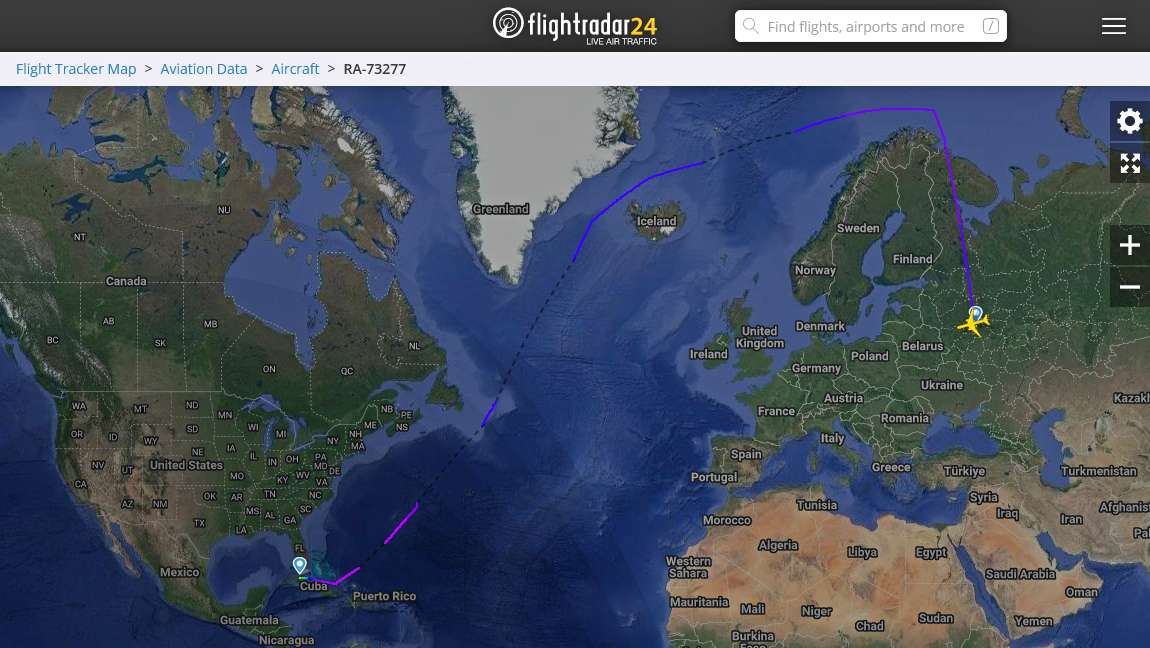1150x648 pixels.
Task: Toggle fullscreen map view icon
Action: [1129, 163]
